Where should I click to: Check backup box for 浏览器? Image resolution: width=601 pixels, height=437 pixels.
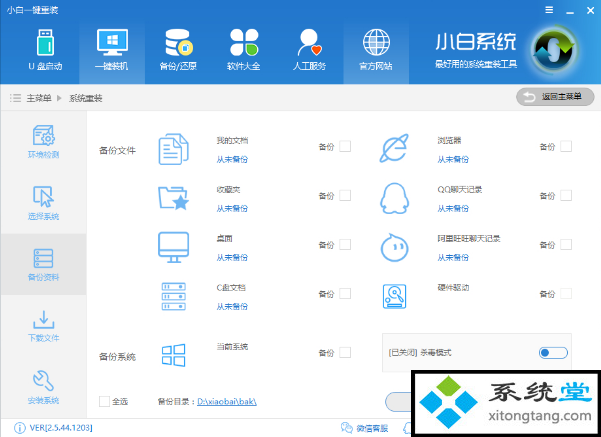566,146
